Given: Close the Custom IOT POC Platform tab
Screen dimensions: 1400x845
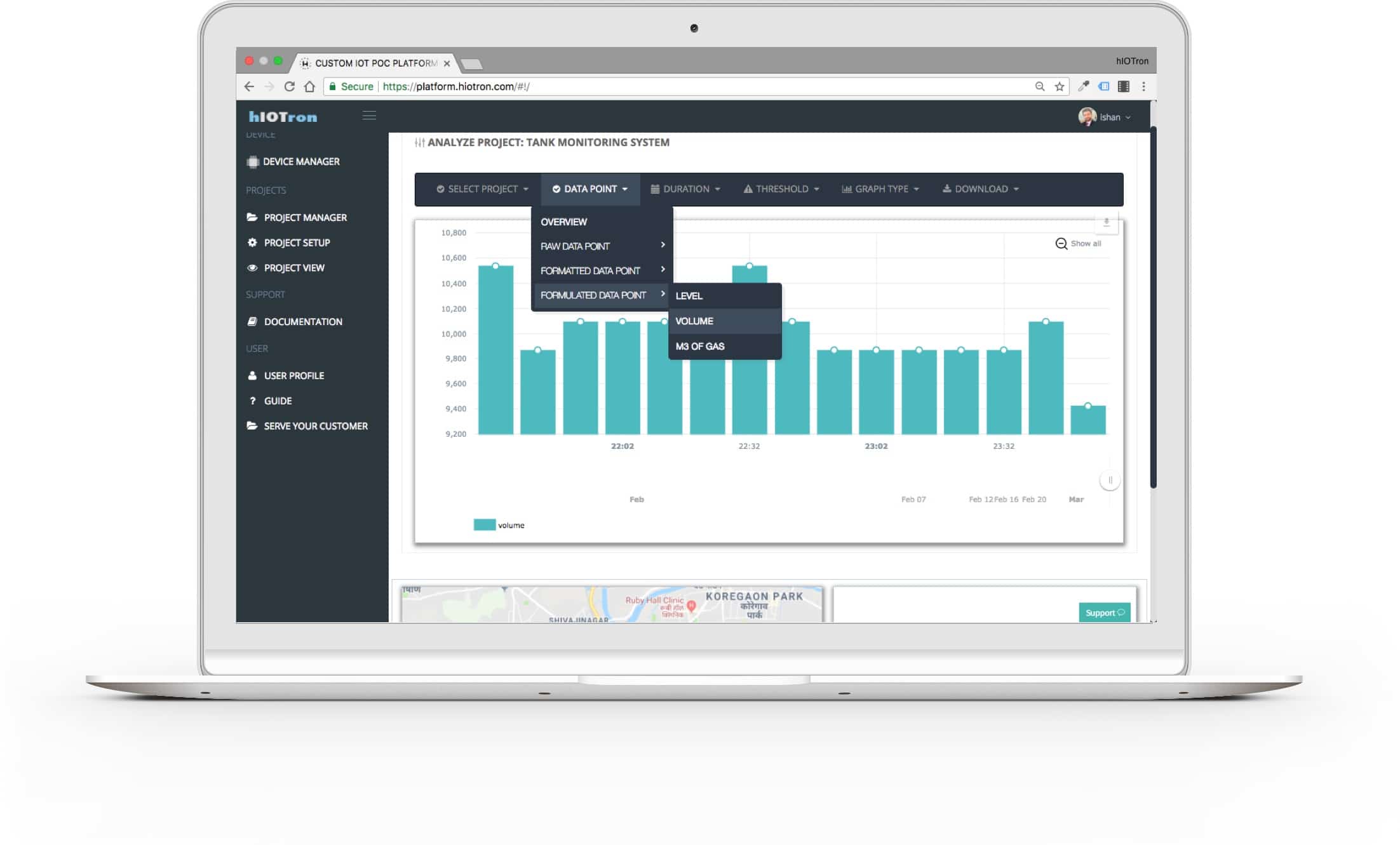Looking at the screenshot, I should (447, 63).
